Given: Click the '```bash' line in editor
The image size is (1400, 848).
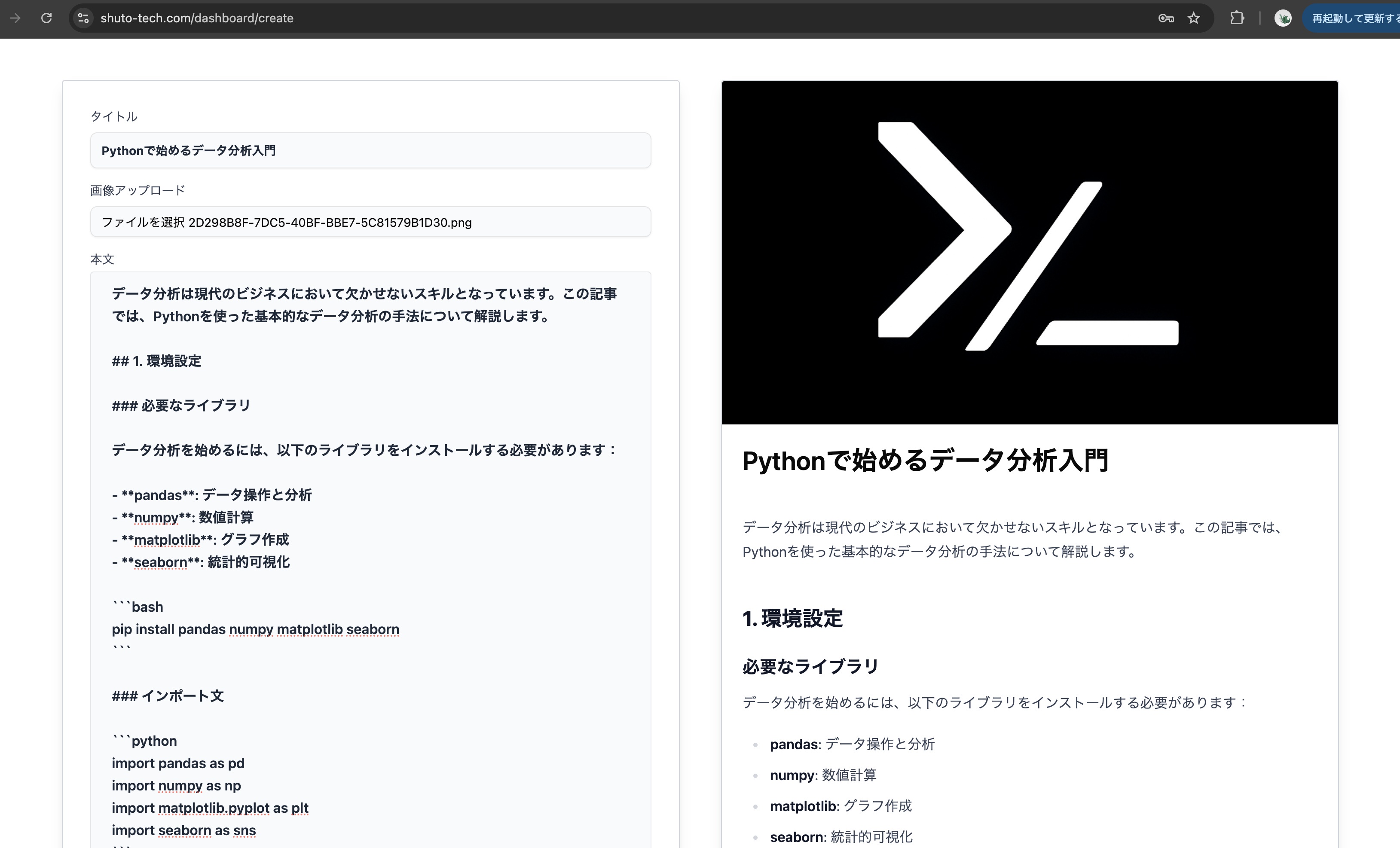Looking at the screenshot, I should [138, 607].
